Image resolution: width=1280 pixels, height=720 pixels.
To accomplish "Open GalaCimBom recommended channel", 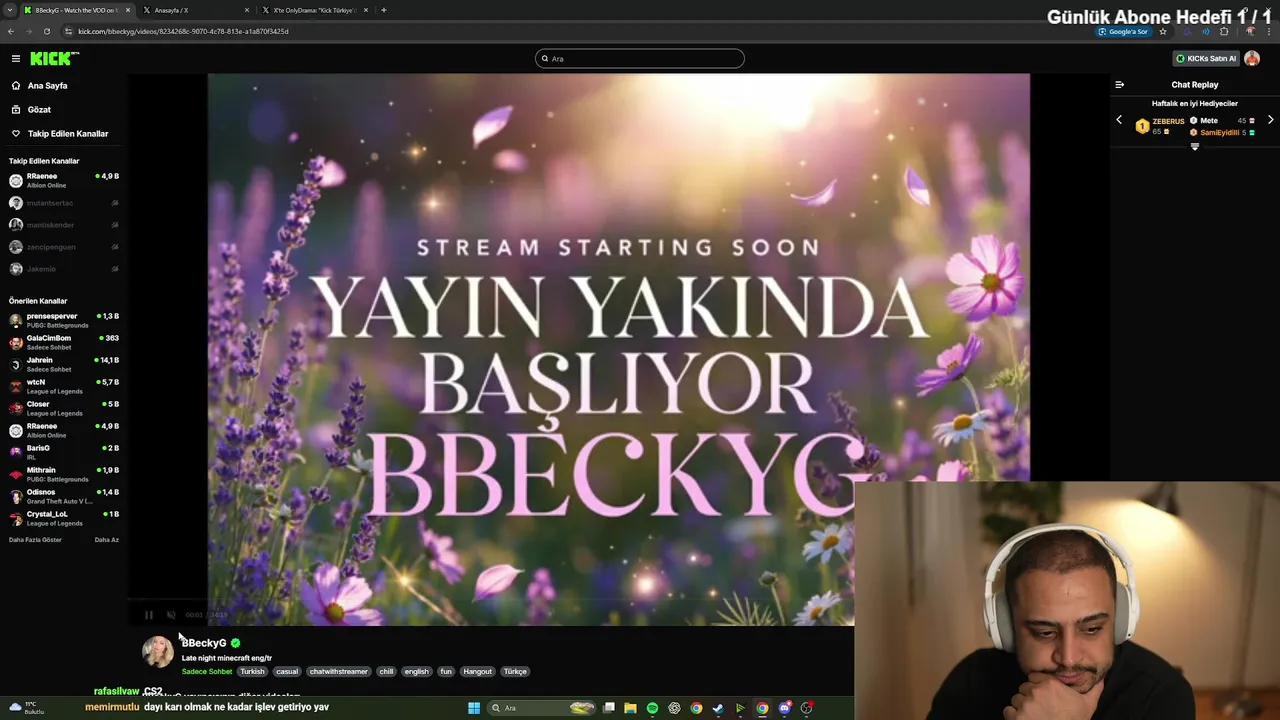I will click(64, 343).
